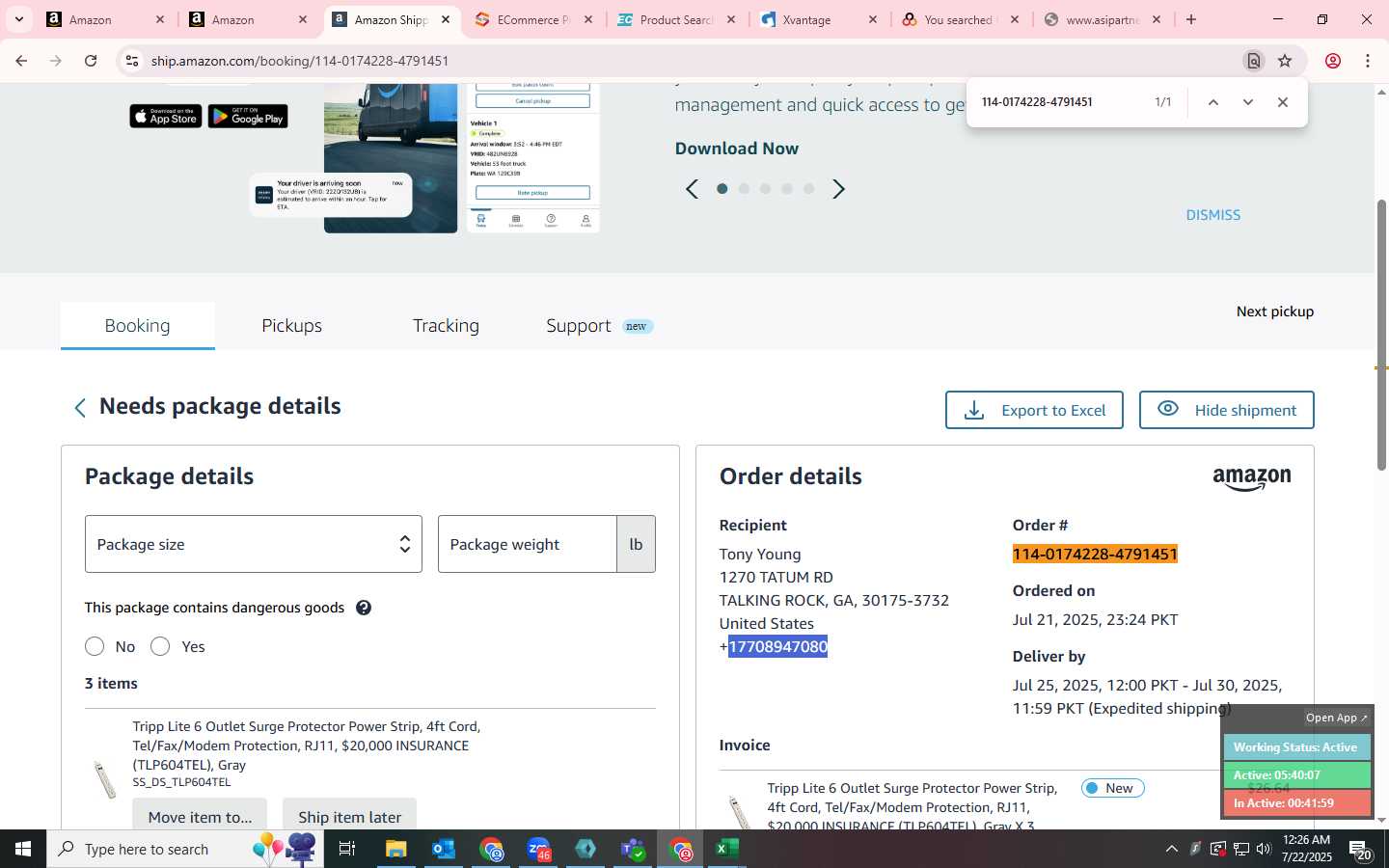1389x868 pixels.
Task: Reload the current page
Action: (x=91, y=61)
